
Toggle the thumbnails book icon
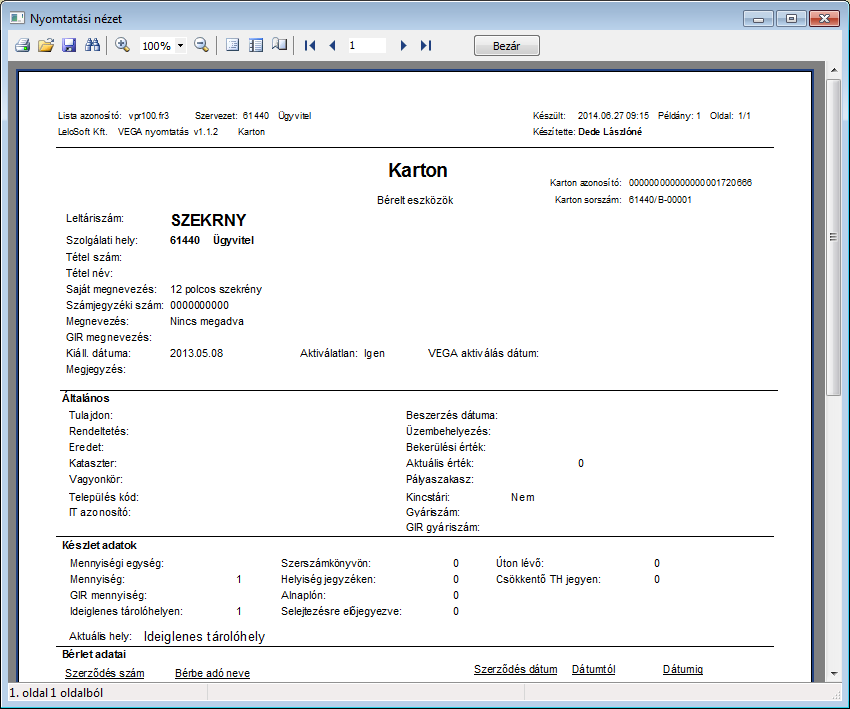pos(280,46)
